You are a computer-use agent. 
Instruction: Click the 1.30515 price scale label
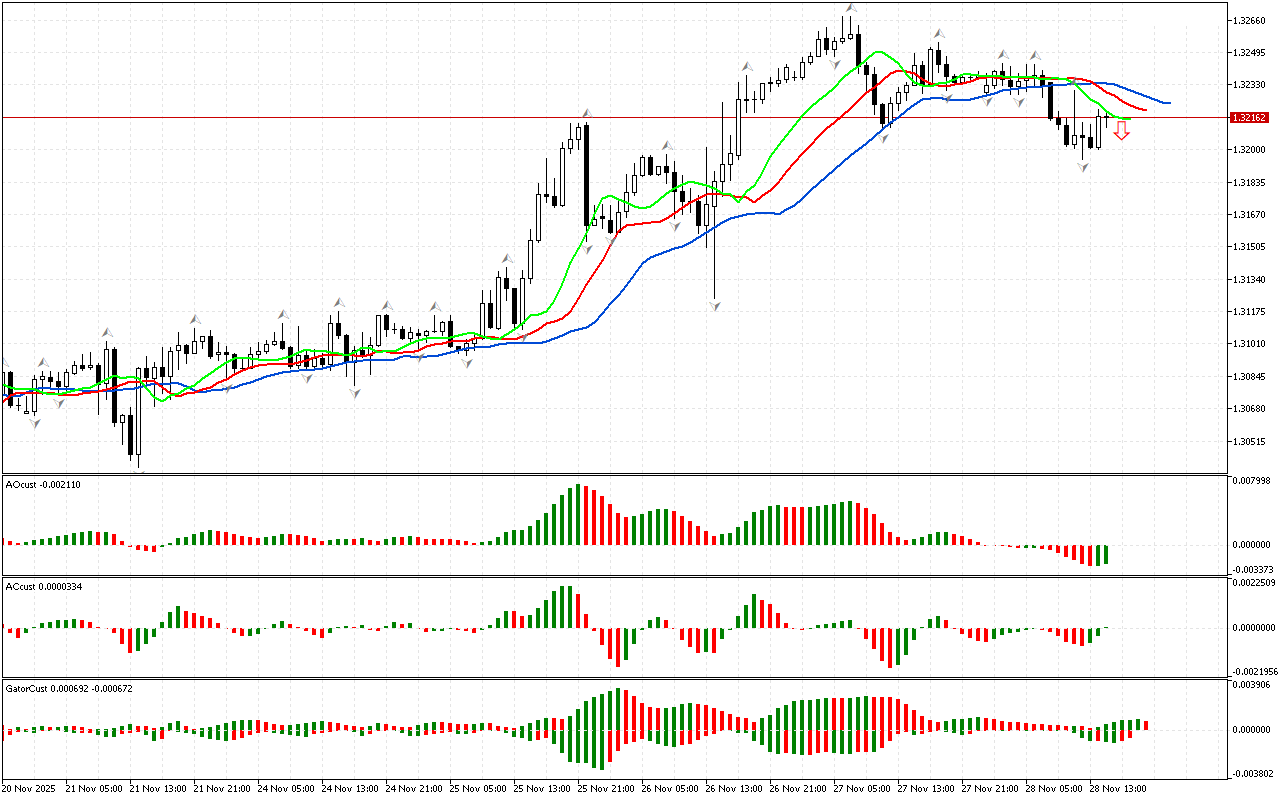pyautogui.click(x=1252, y=441)
